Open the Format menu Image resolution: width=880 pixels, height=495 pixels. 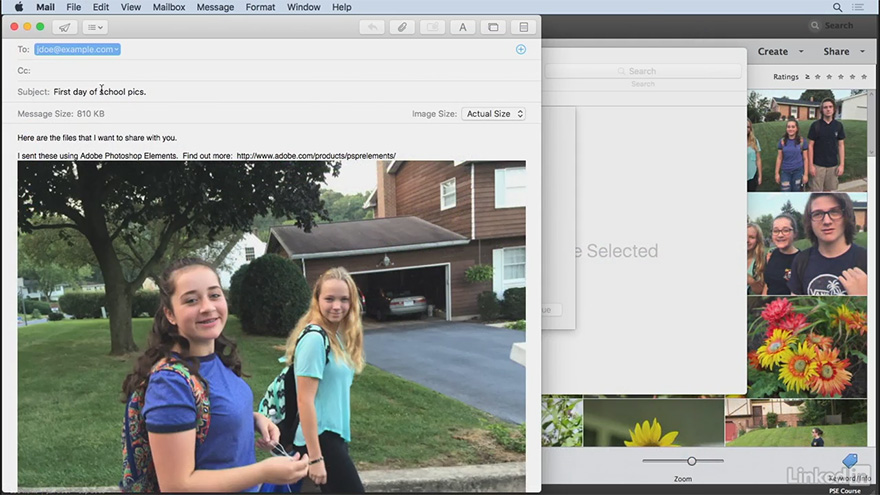point(260,7)
